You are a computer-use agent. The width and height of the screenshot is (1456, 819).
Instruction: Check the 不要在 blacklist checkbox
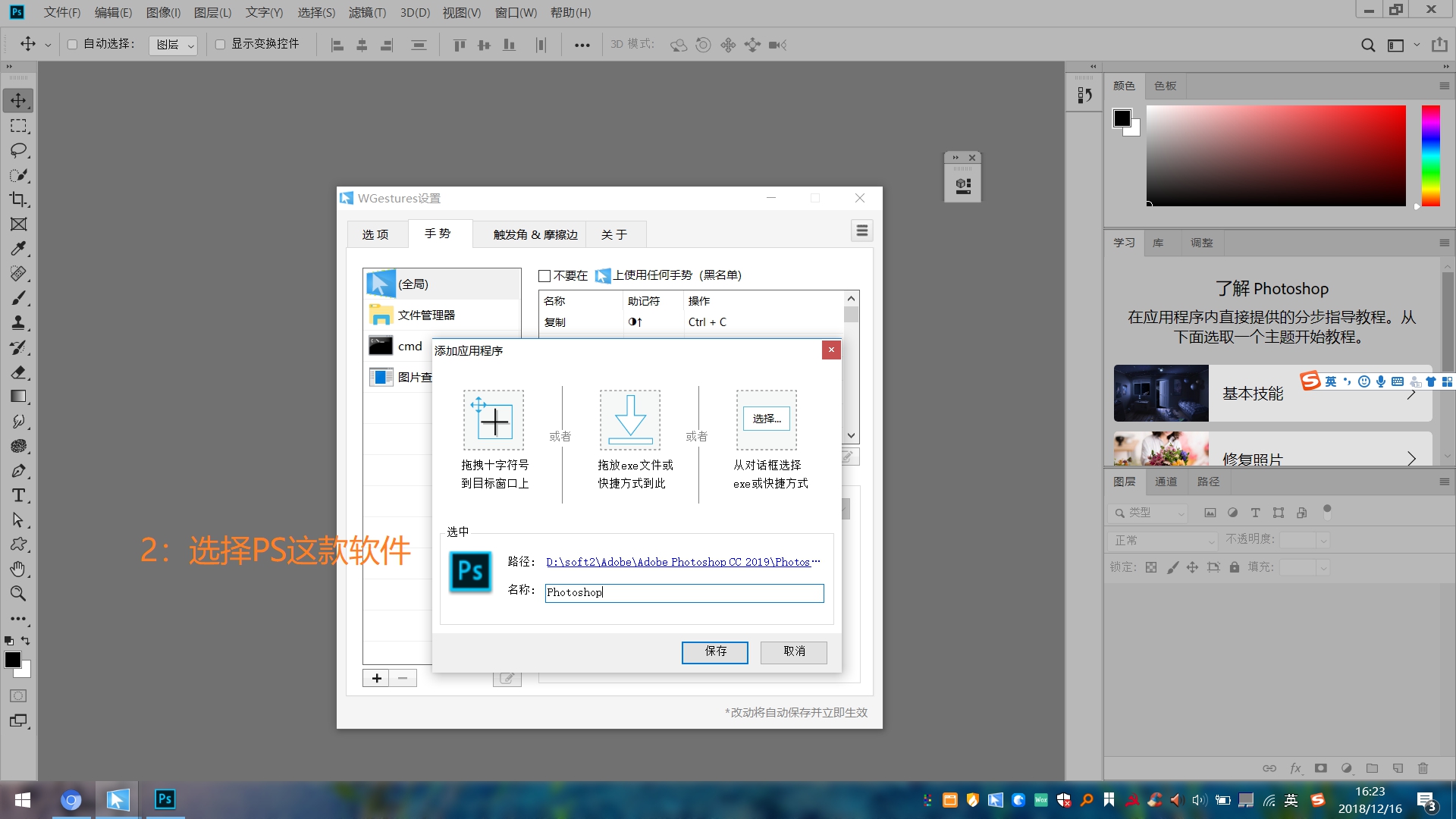point(544,276)
